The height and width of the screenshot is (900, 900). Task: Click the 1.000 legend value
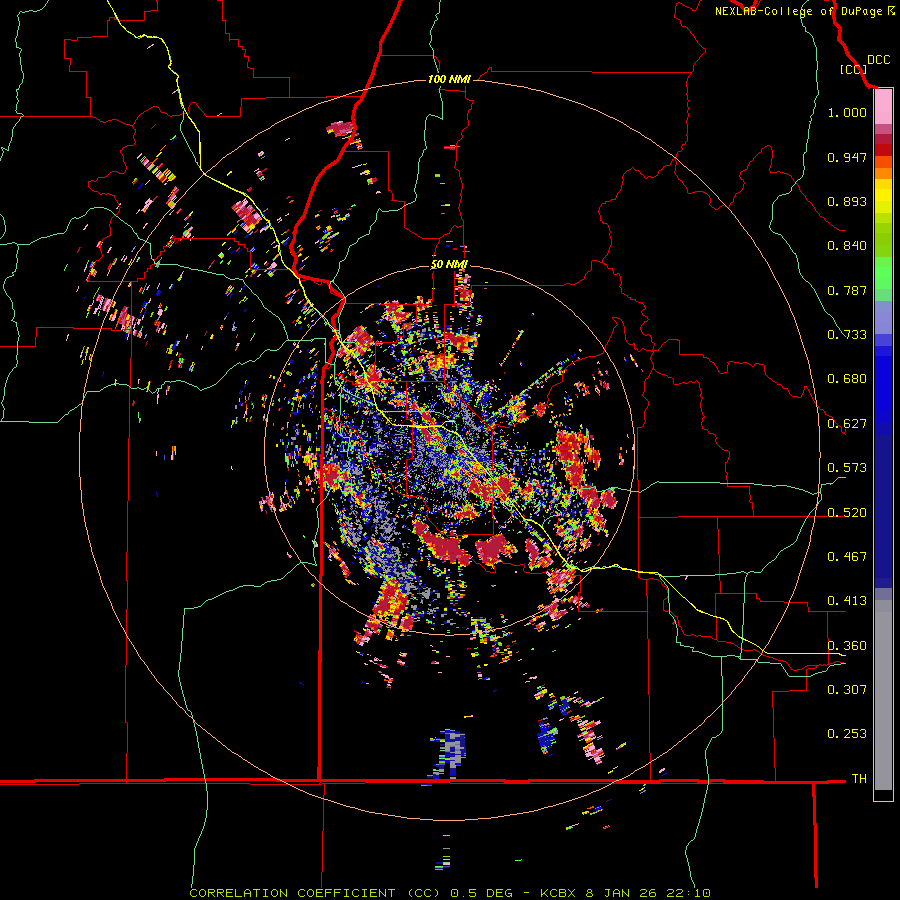pyautogui.click(x=847, y=112)
